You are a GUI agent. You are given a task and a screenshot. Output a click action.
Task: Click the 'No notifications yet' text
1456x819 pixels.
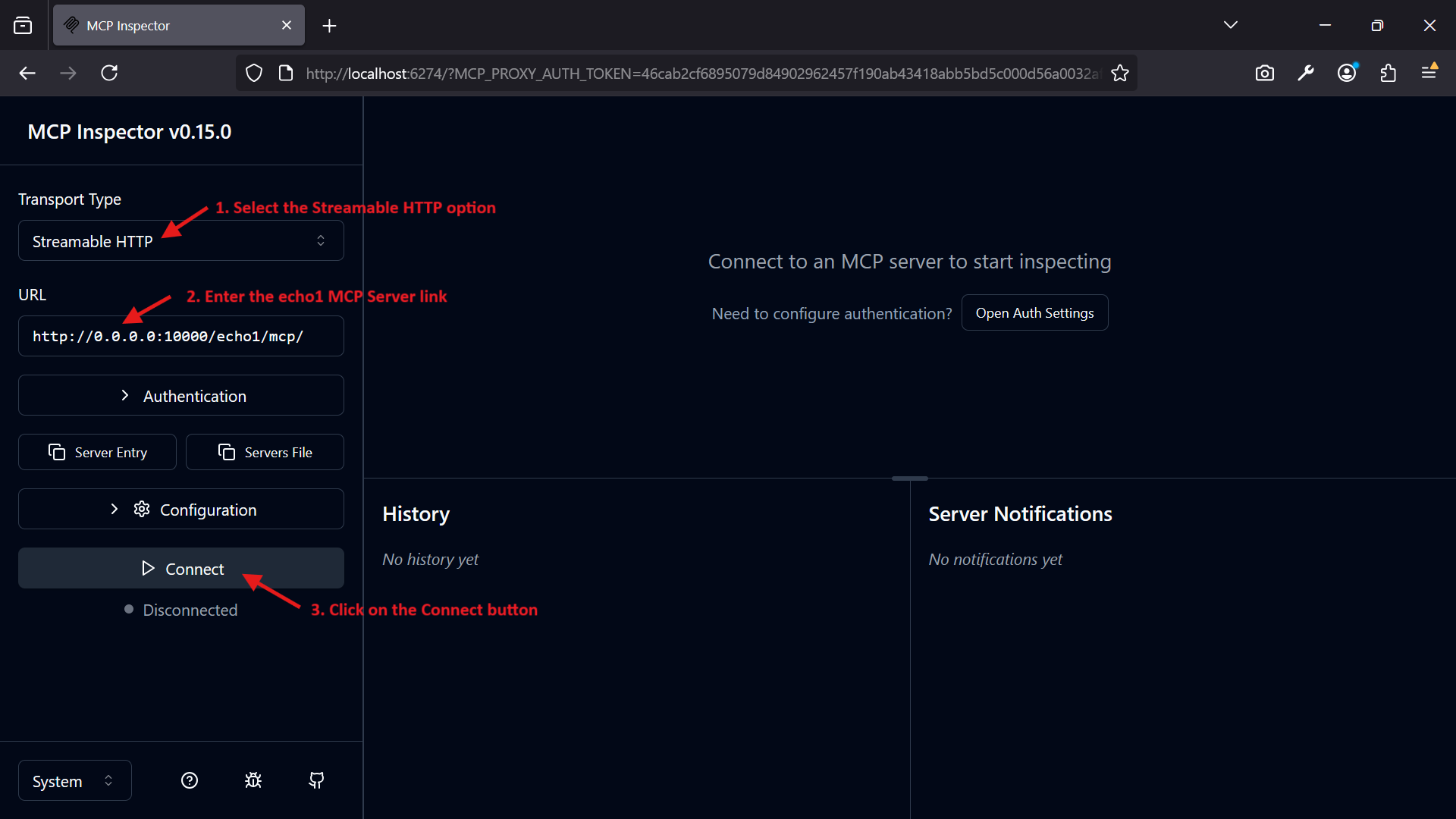click(995, 560)
